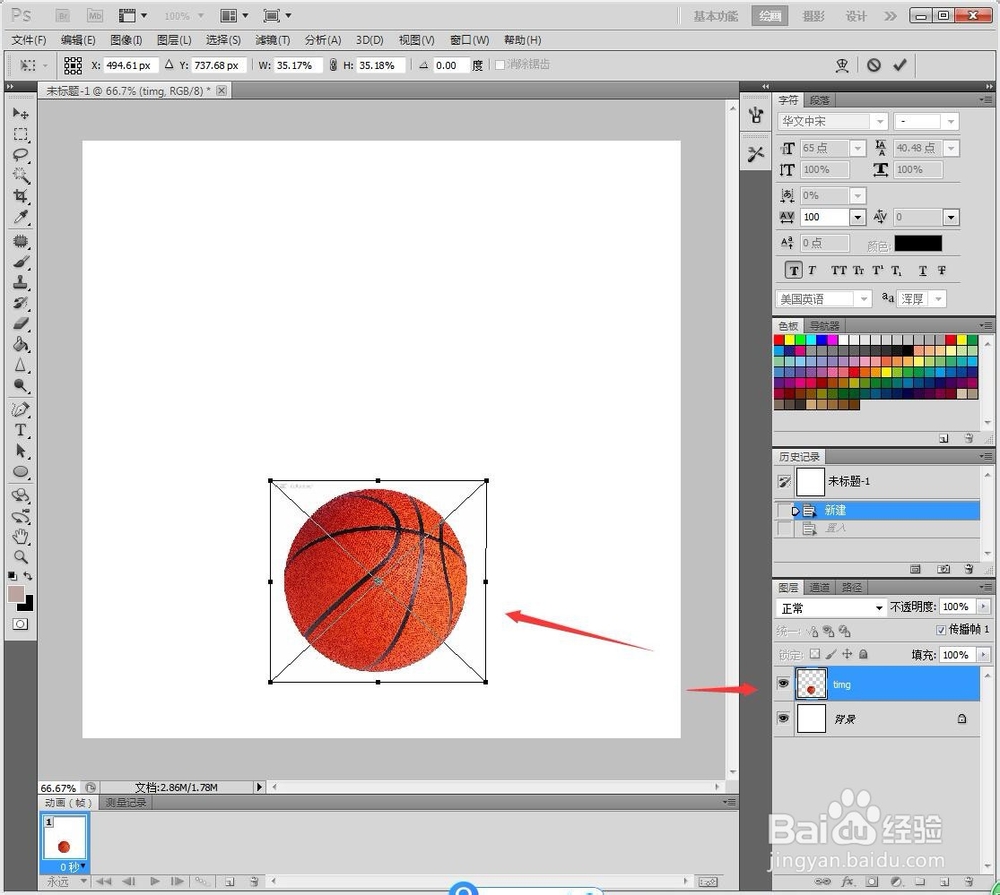Screen dimensions: 1000x895
Task: Toggle Quick Mask mode
Action: [x=20, y=624]
